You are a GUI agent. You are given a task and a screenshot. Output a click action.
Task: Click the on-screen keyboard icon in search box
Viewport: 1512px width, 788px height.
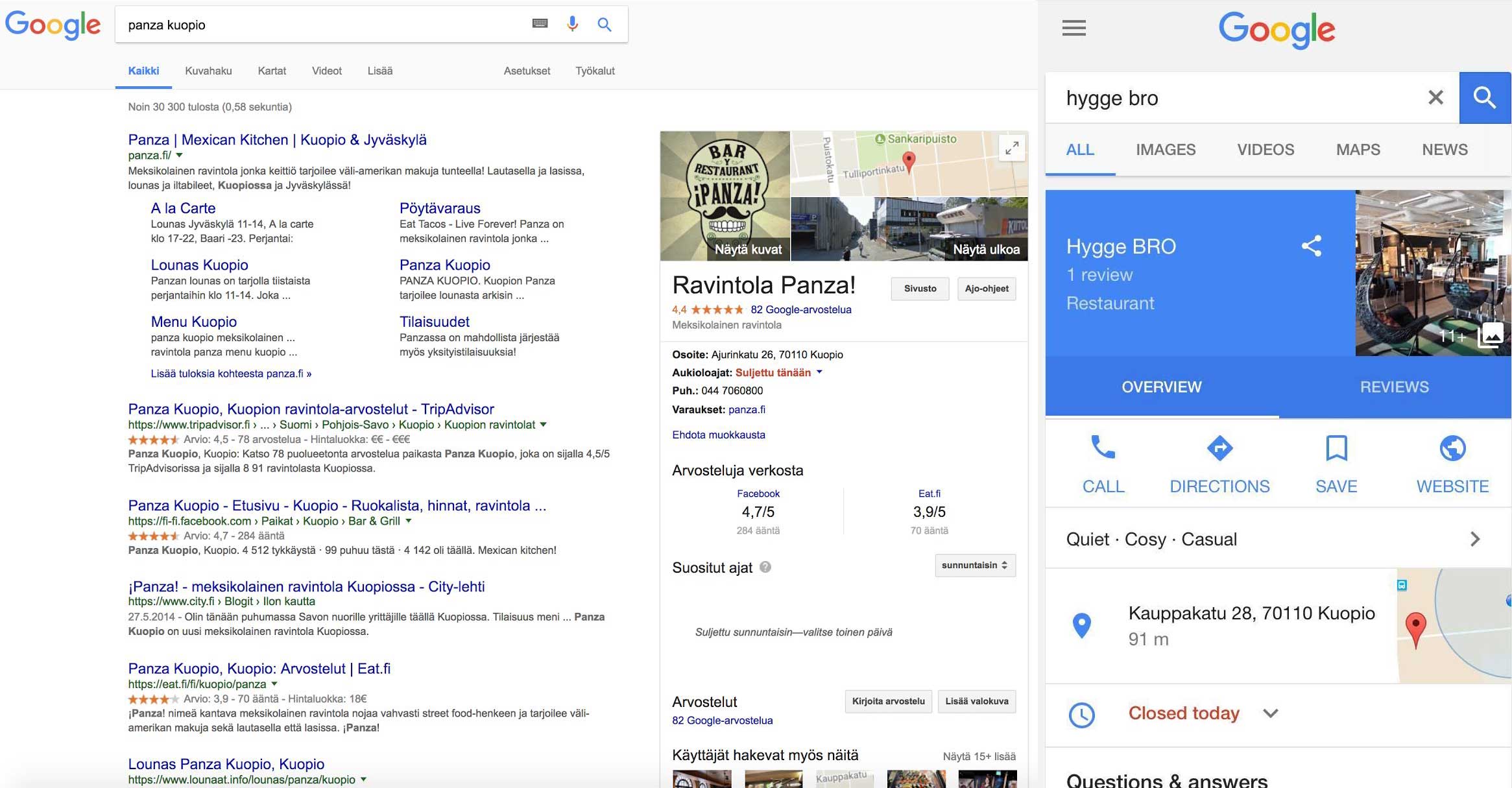coord(540,24)
